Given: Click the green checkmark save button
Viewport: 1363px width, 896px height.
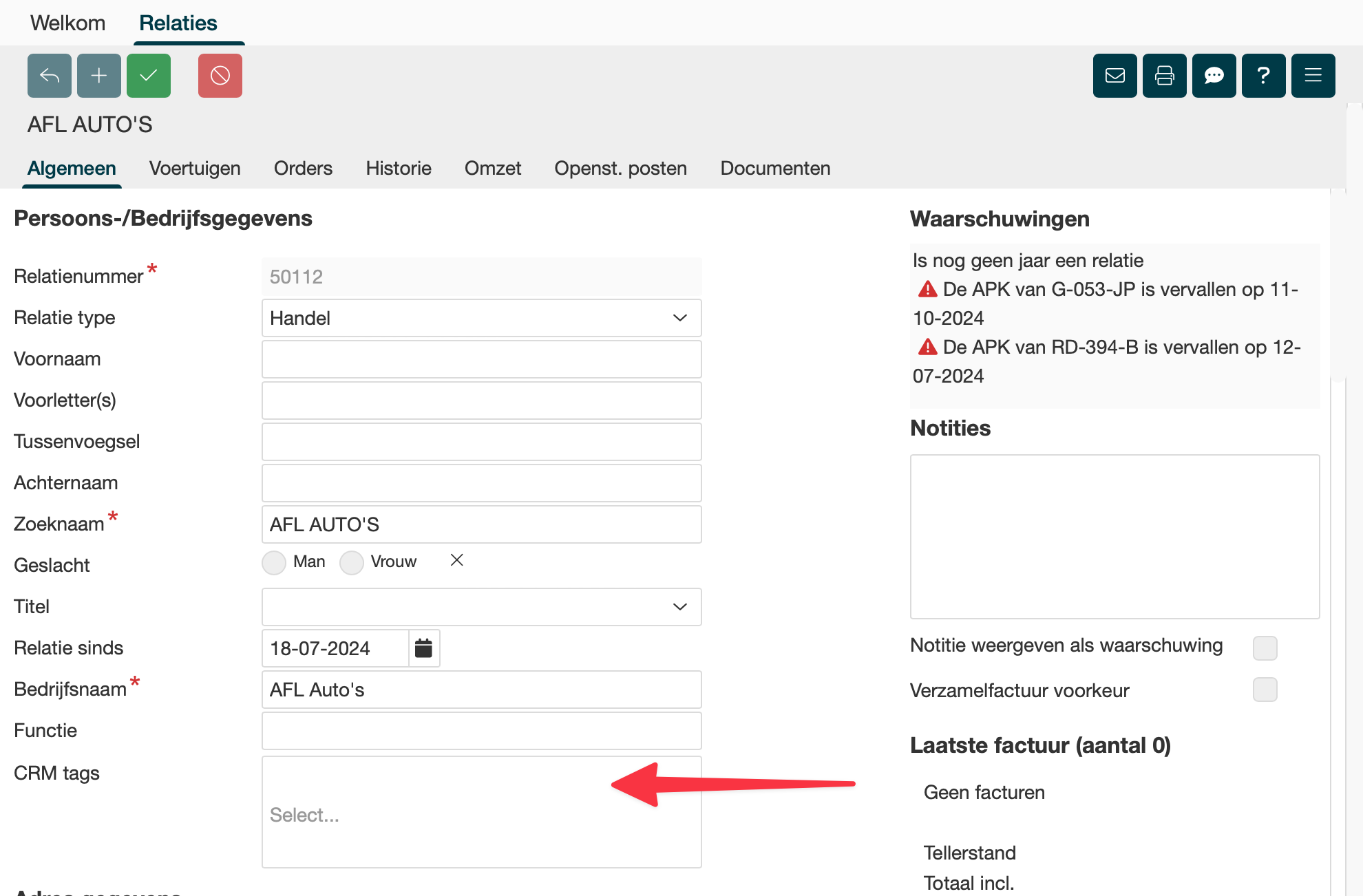Looking at the screenshot, I should click(x=149, y=76).
